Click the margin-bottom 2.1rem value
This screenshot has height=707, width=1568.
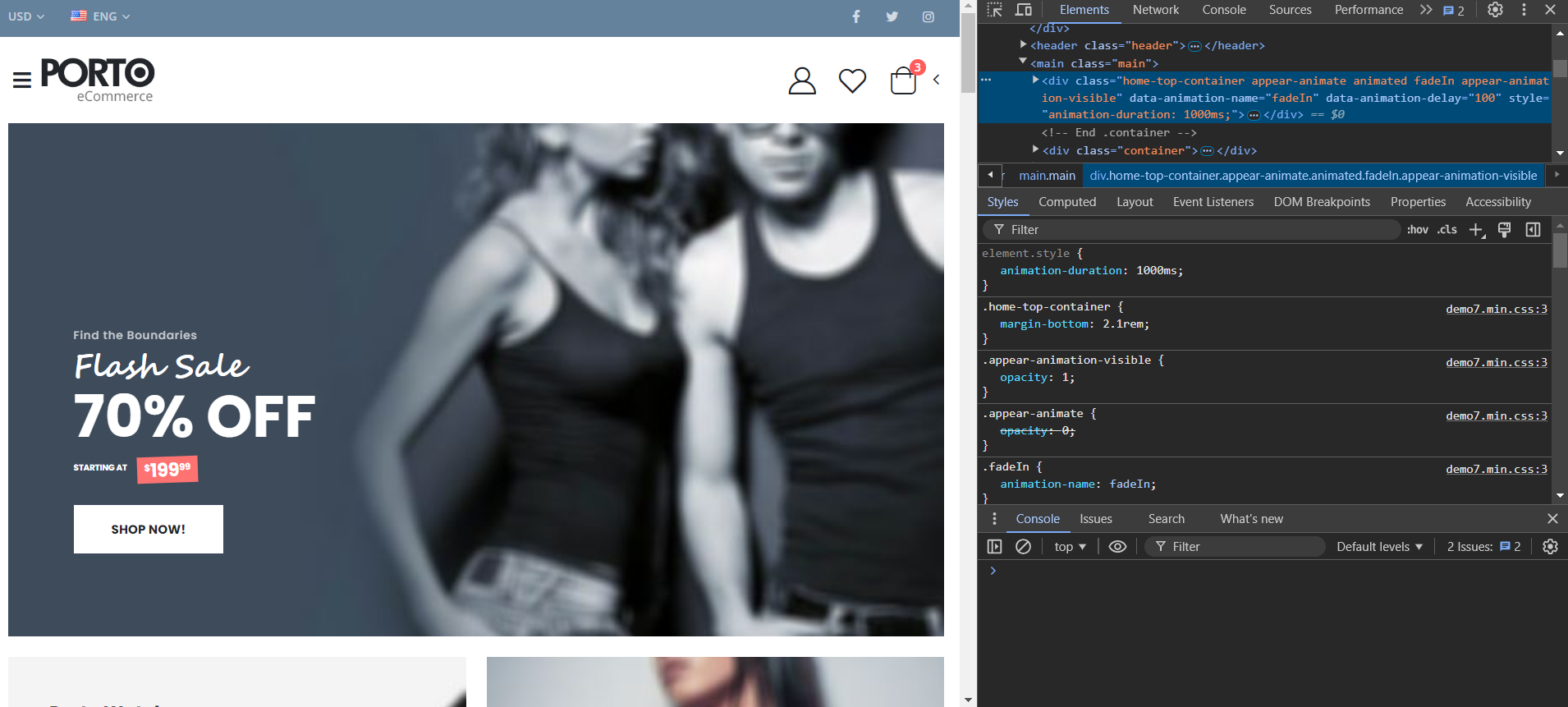tap(1124, 324)
